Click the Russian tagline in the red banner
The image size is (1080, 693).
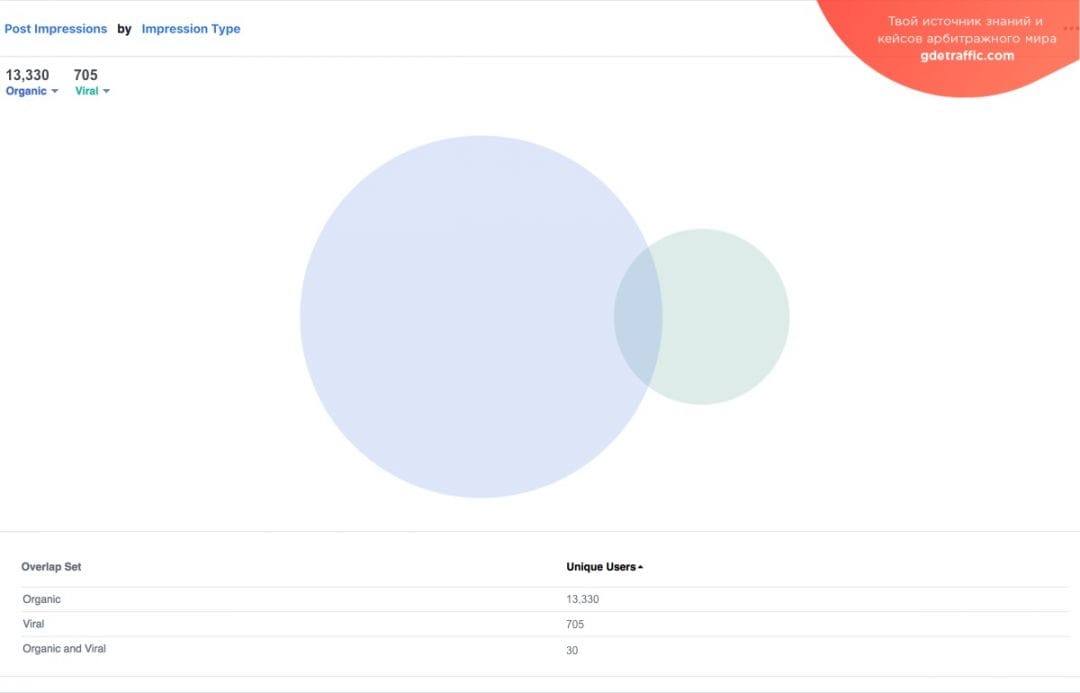click(x=966, y=30)
